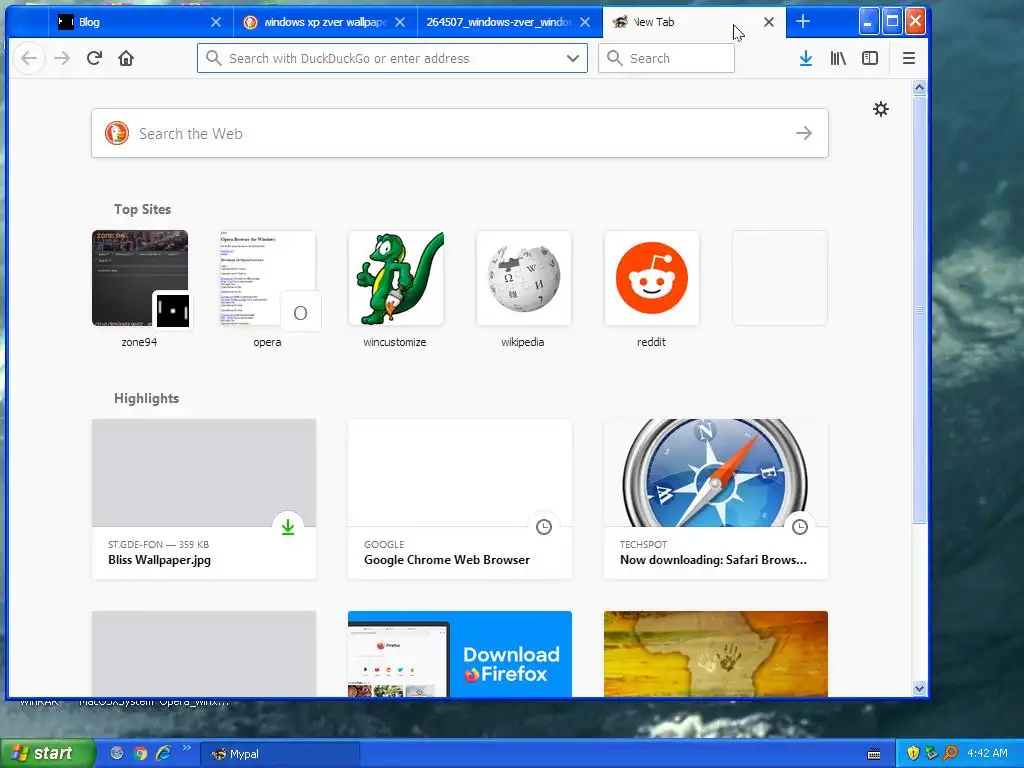The width and height of the screenshot is (1024, 768).
Task: Open the Now downloading: Safari Browser highlight
Action: pyautogui.click(x=716, y=499)
